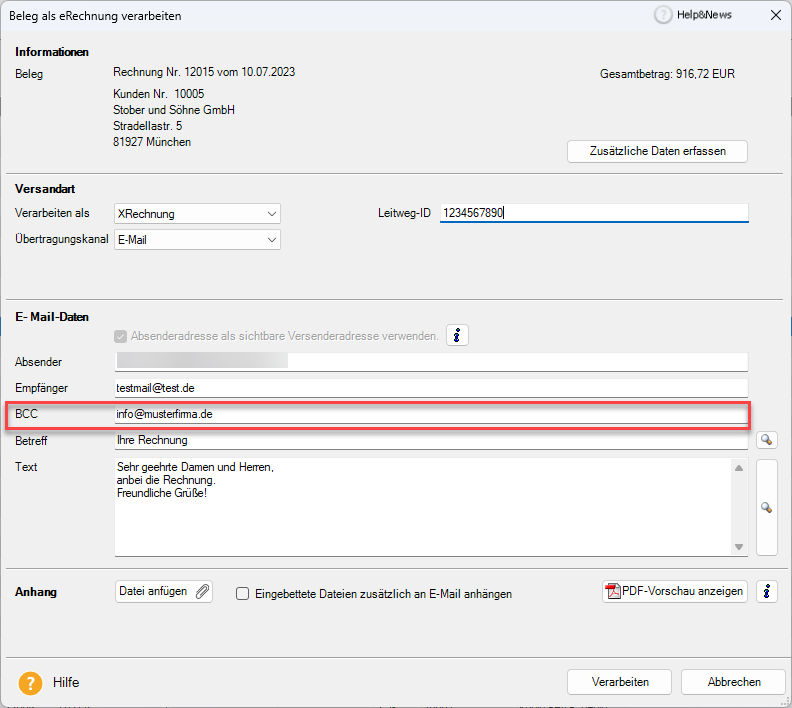
Task: Open Help&News question mark icon
Action: pyautogui.click(x=663, y=15)
